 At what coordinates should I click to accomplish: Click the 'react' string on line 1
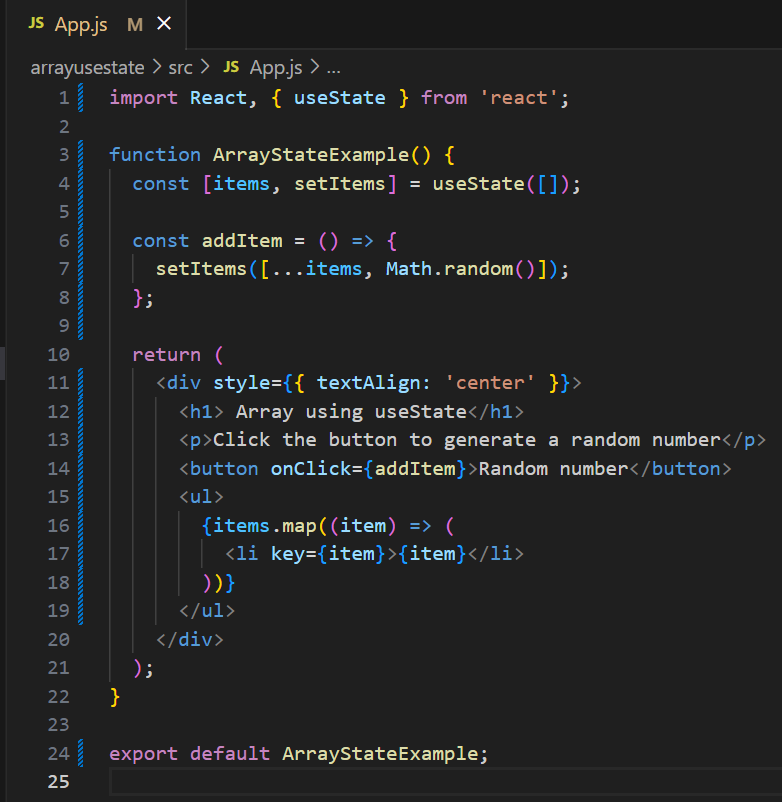(519, 98)
